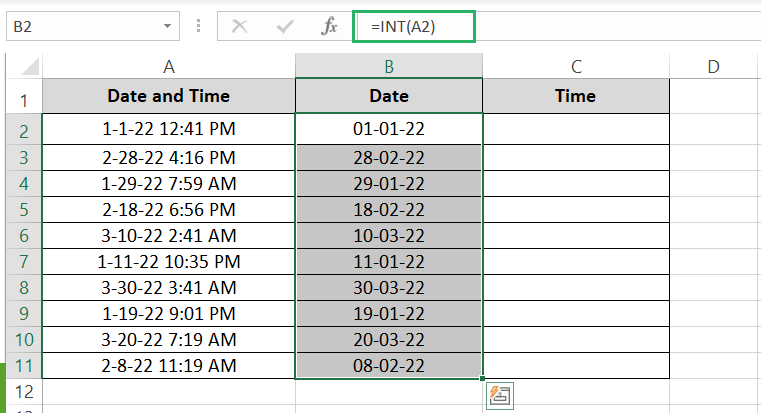Click the cell with 2-8-22 11:19 AM
Viewport: 761px width, 413px height.
click(x=169, y=366)
